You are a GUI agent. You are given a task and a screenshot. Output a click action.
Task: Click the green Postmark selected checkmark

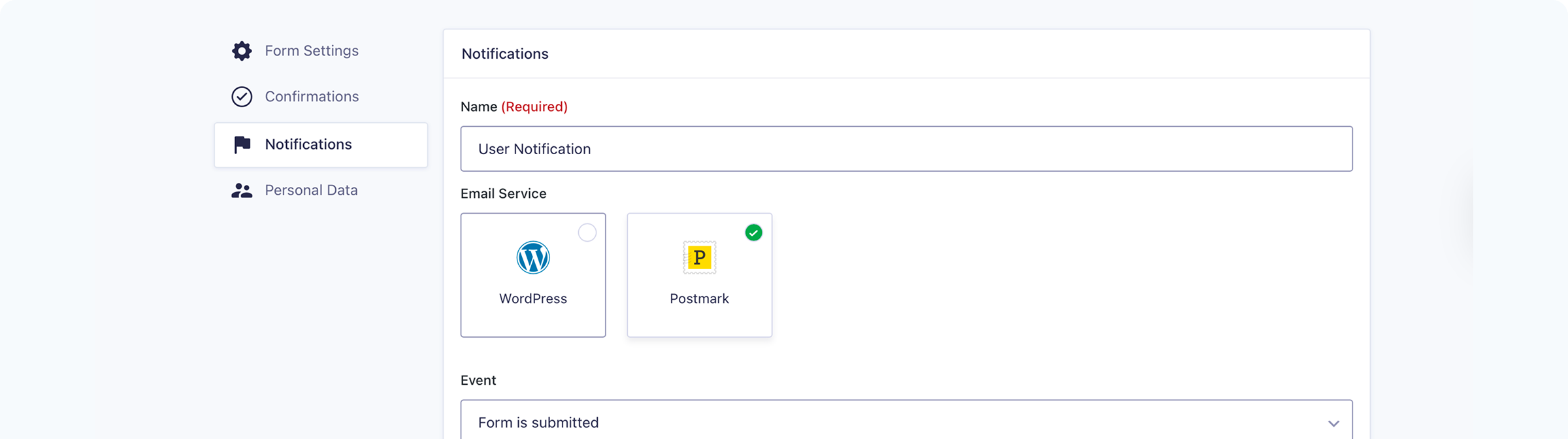(x=753, y=233)
